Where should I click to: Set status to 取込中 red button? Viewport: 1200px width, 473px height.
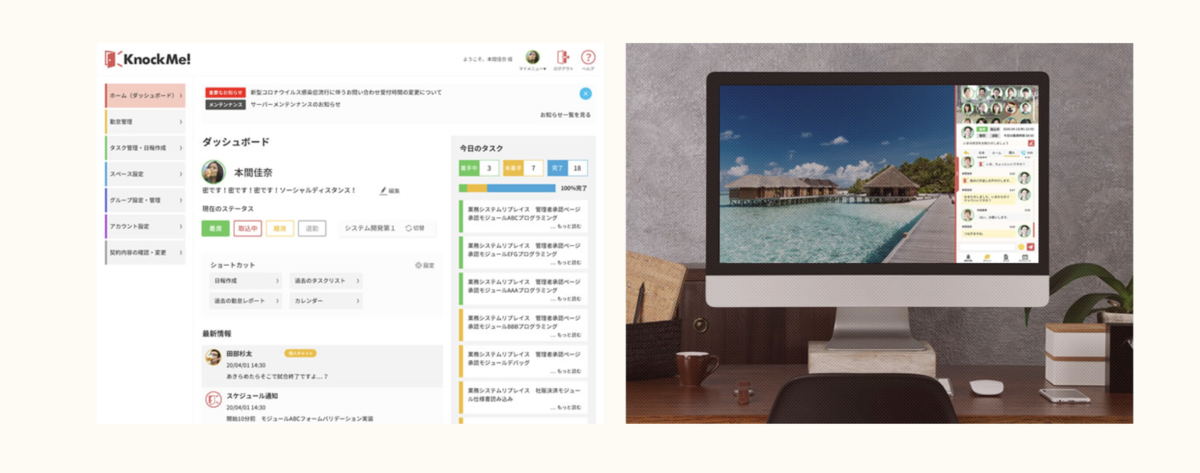(247, 228)
